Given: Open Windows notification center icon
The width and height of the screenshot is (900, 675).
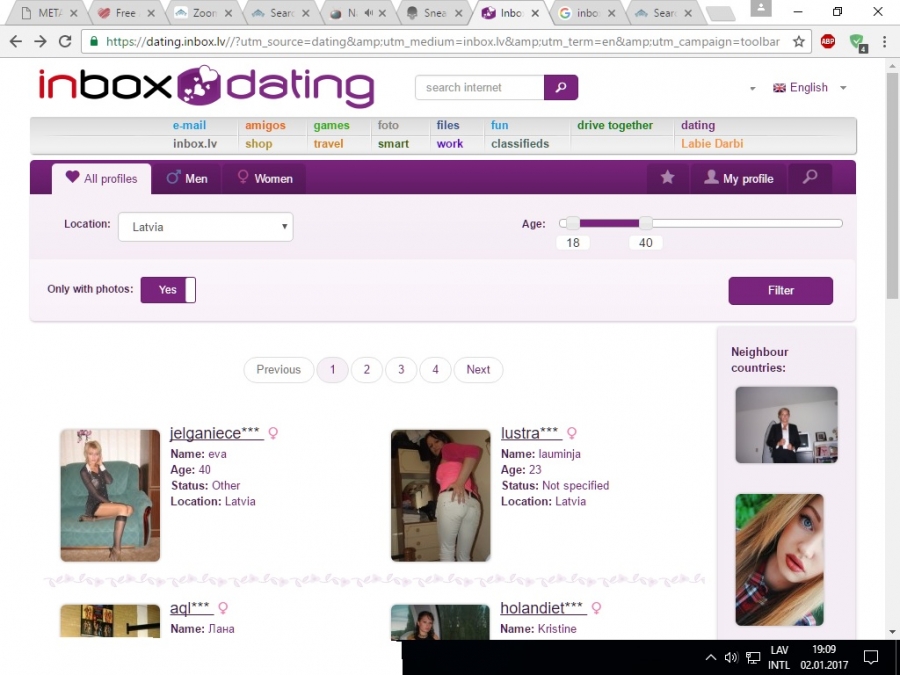Looking at the screenshot, I should (870, 657).
